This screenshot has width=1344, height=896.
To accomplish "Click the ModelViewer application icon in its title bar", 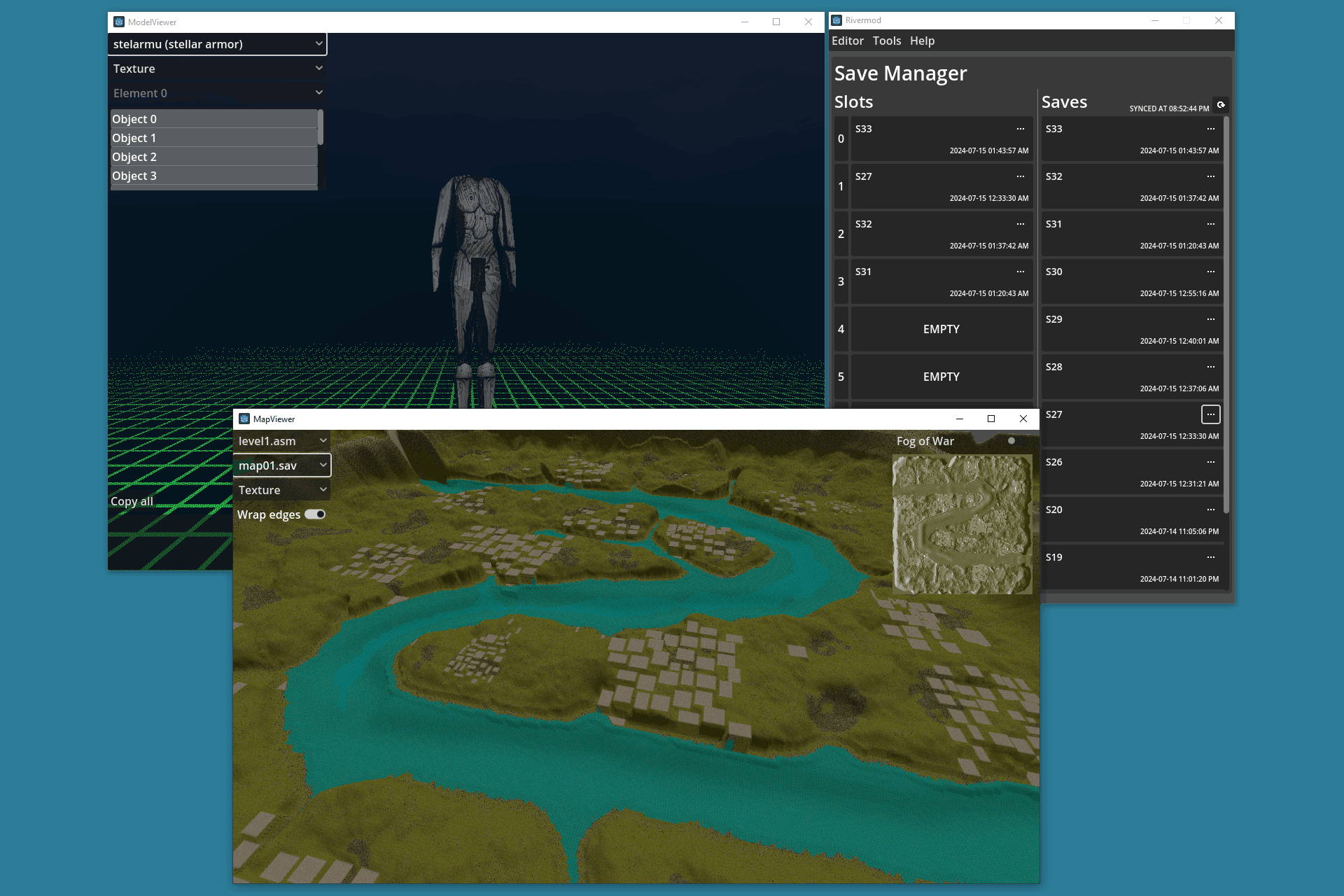I will pos(119,22).
